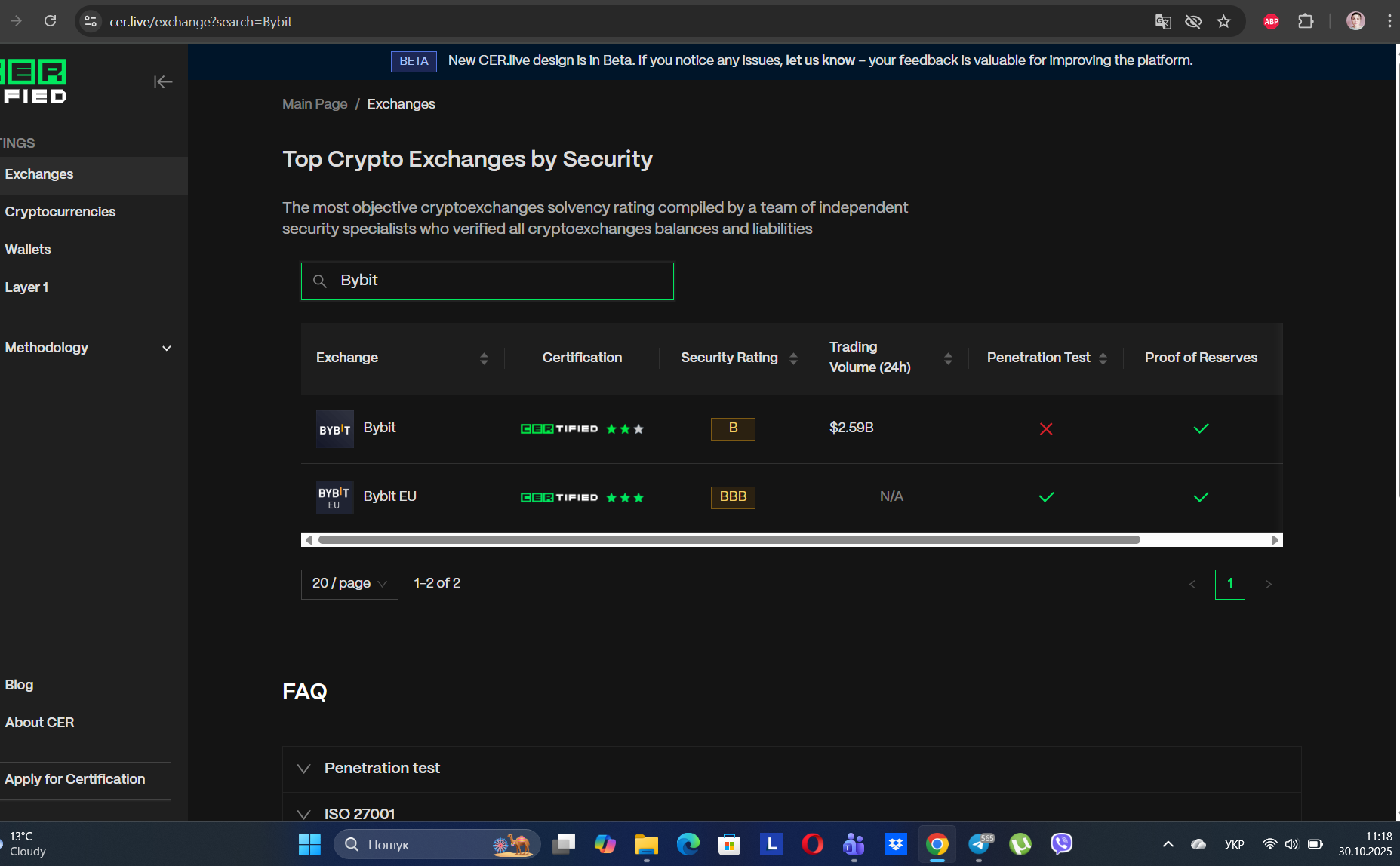This screenshot has height=866, width=1400.
Task: Open the browser extensions puzzle icon
Action: pyautogui.click(x=1306, y=21)
